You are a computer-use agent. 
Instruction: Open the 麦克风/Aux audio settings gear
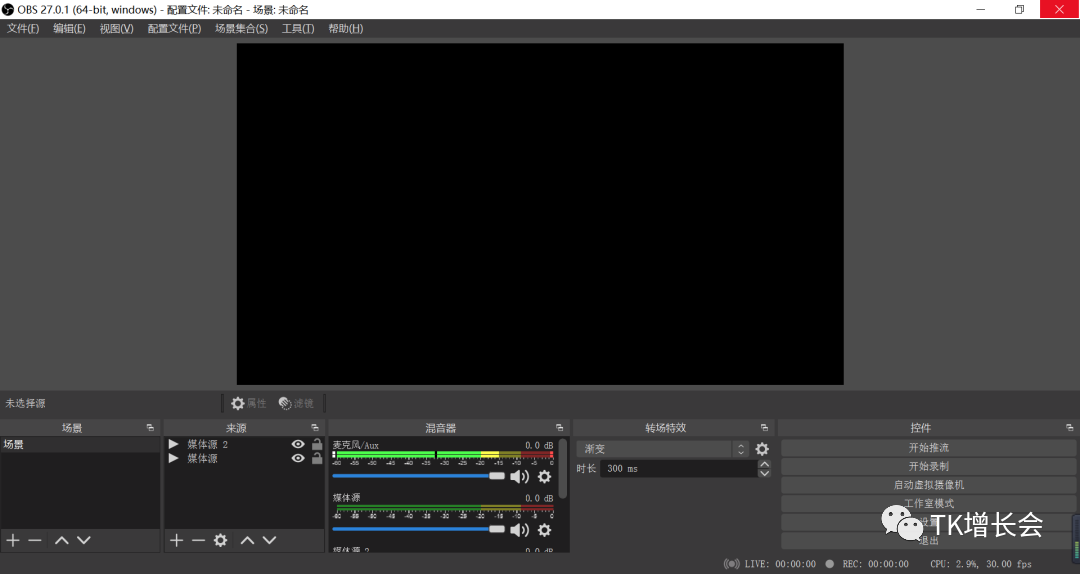(x=544, y=476)
